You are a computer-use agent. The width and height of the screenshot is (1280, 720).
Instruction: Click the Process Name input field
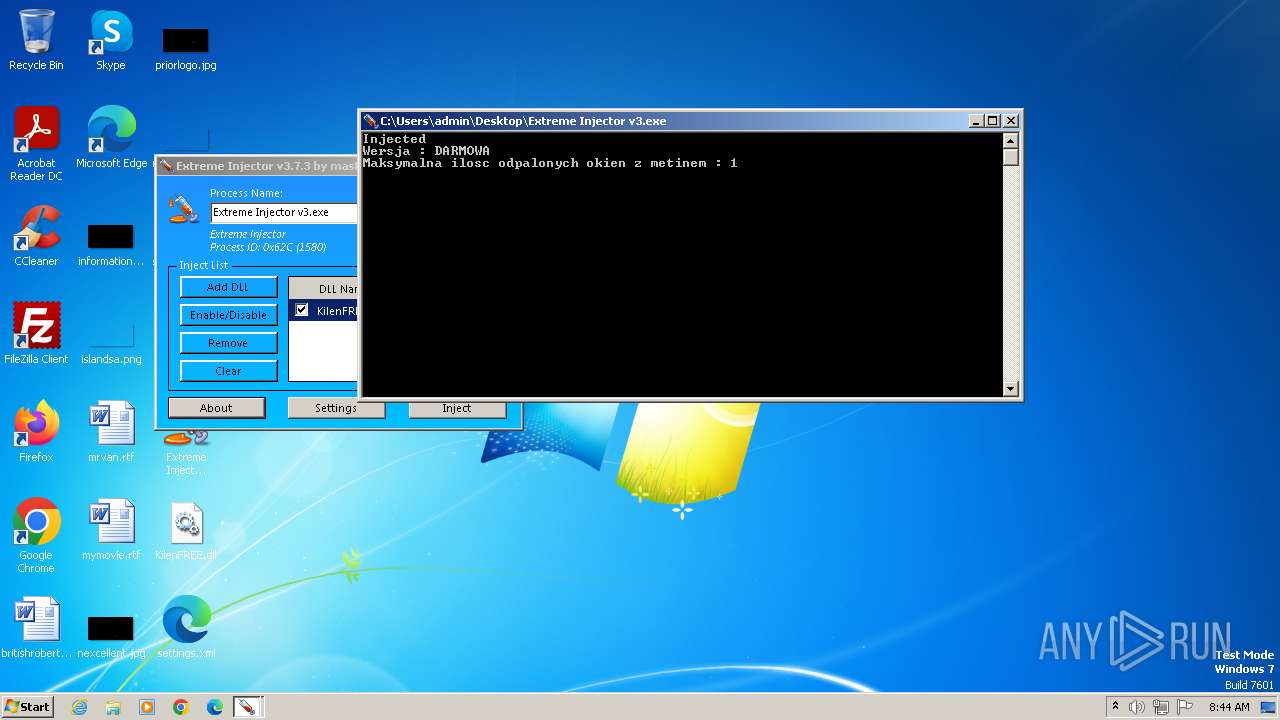click(284, 212)
